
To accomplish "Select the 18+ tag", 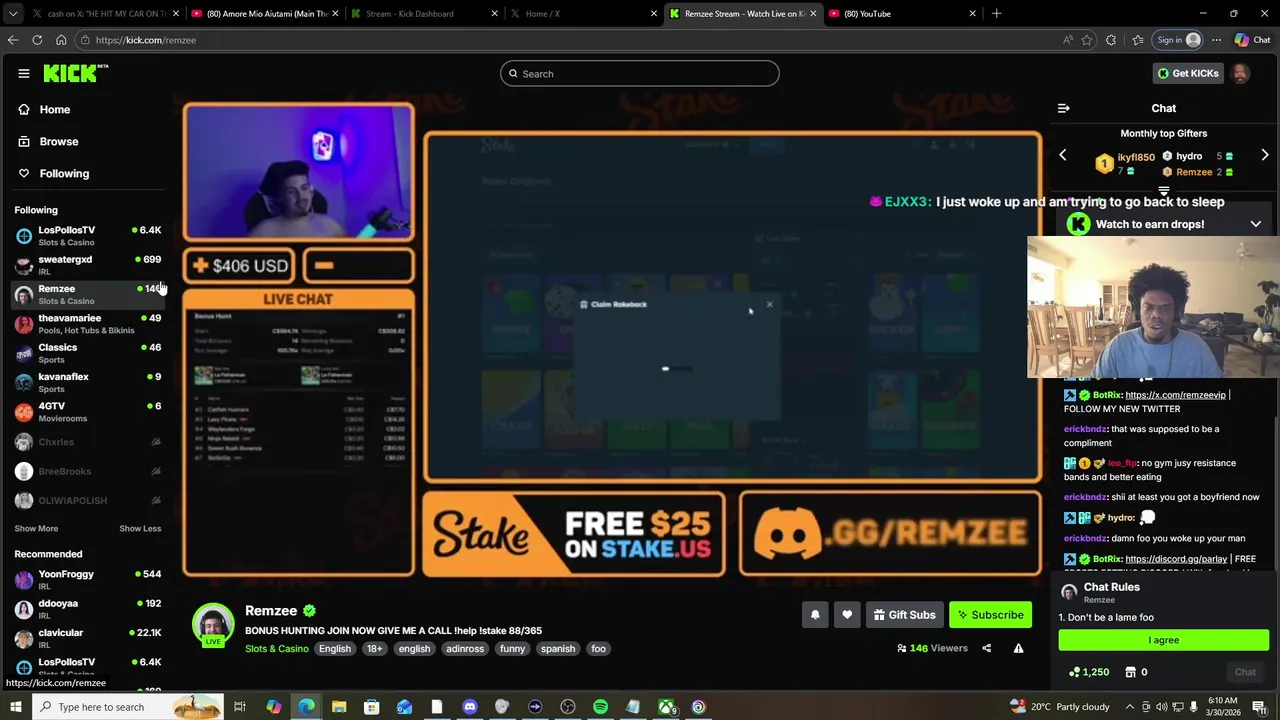I will pos(374,649).
